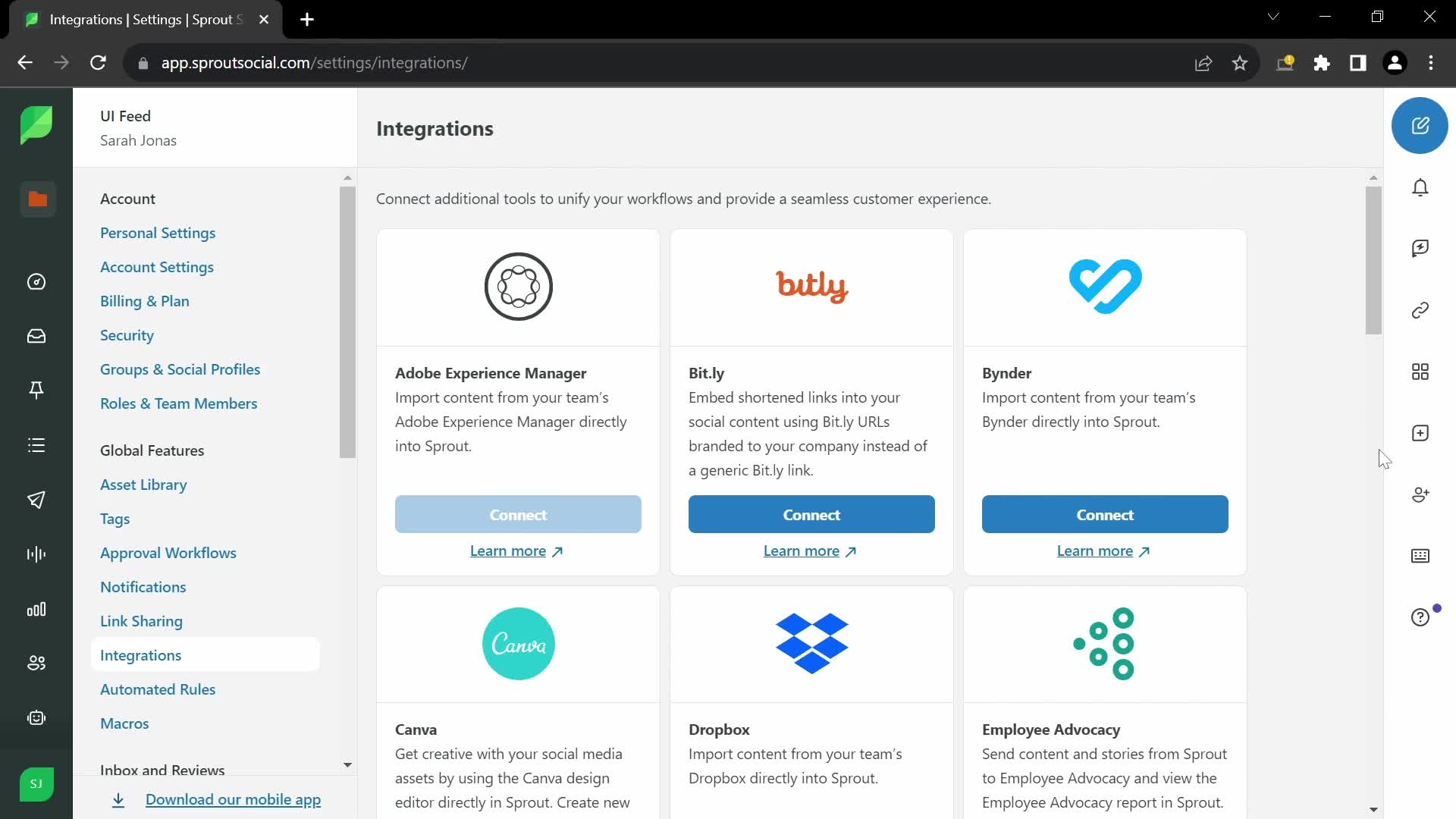
Task: Click the grid/dashboard view icon
Action: [1421, 372]
